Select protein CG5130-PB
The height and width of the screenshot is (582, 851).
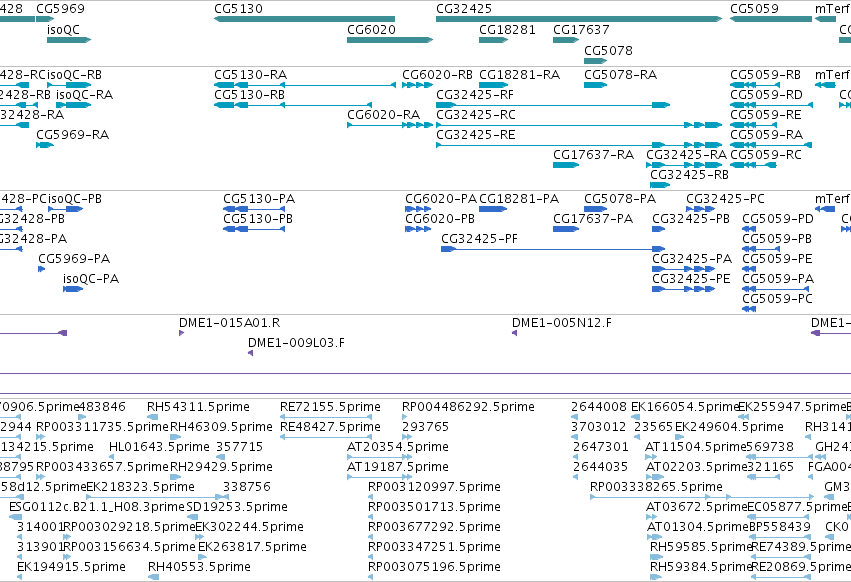coord(254,229)
